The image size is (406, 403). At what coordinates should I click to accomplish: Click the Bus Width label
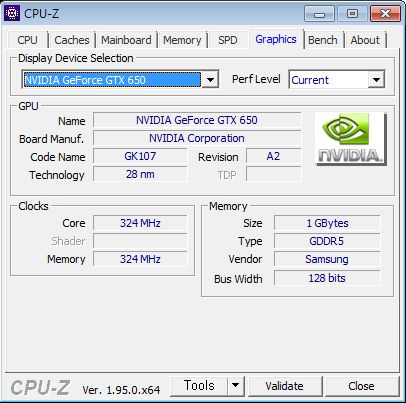coord(238,279)
